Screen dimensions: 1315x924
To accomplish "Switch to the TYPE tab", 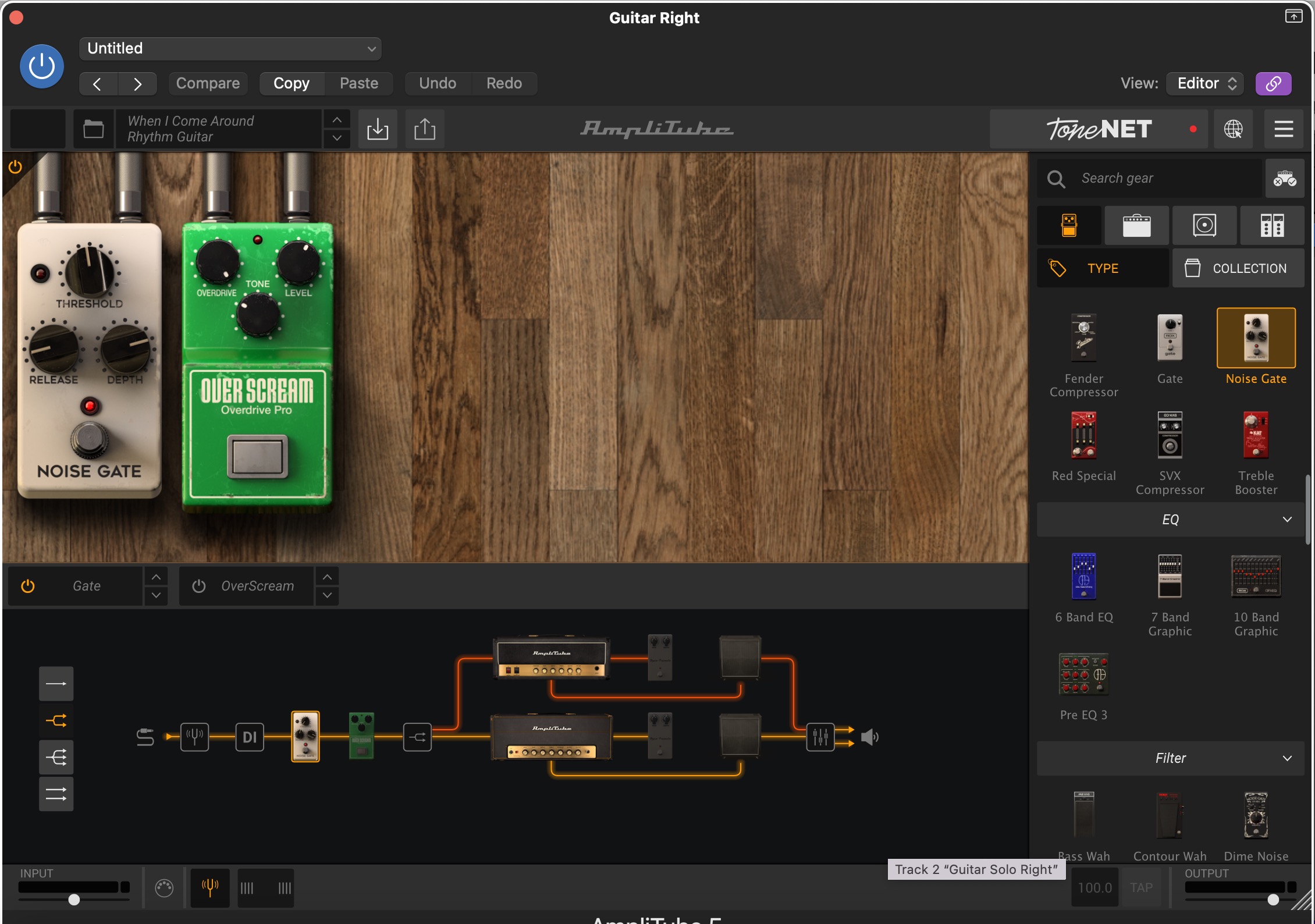I will (1103, 268).
